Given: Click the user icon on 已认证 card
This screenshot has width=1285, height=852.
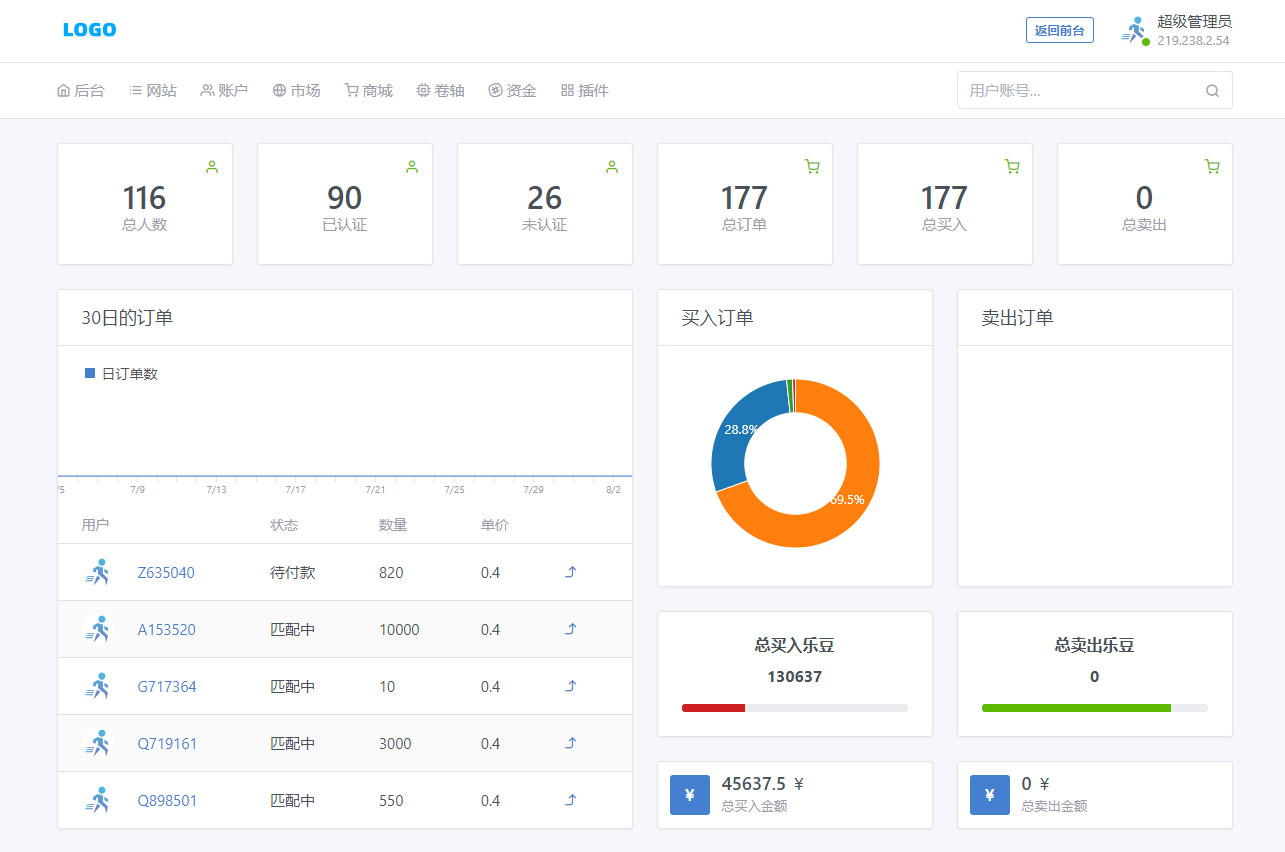Looking at the screenshot, I should coord(412,167).
